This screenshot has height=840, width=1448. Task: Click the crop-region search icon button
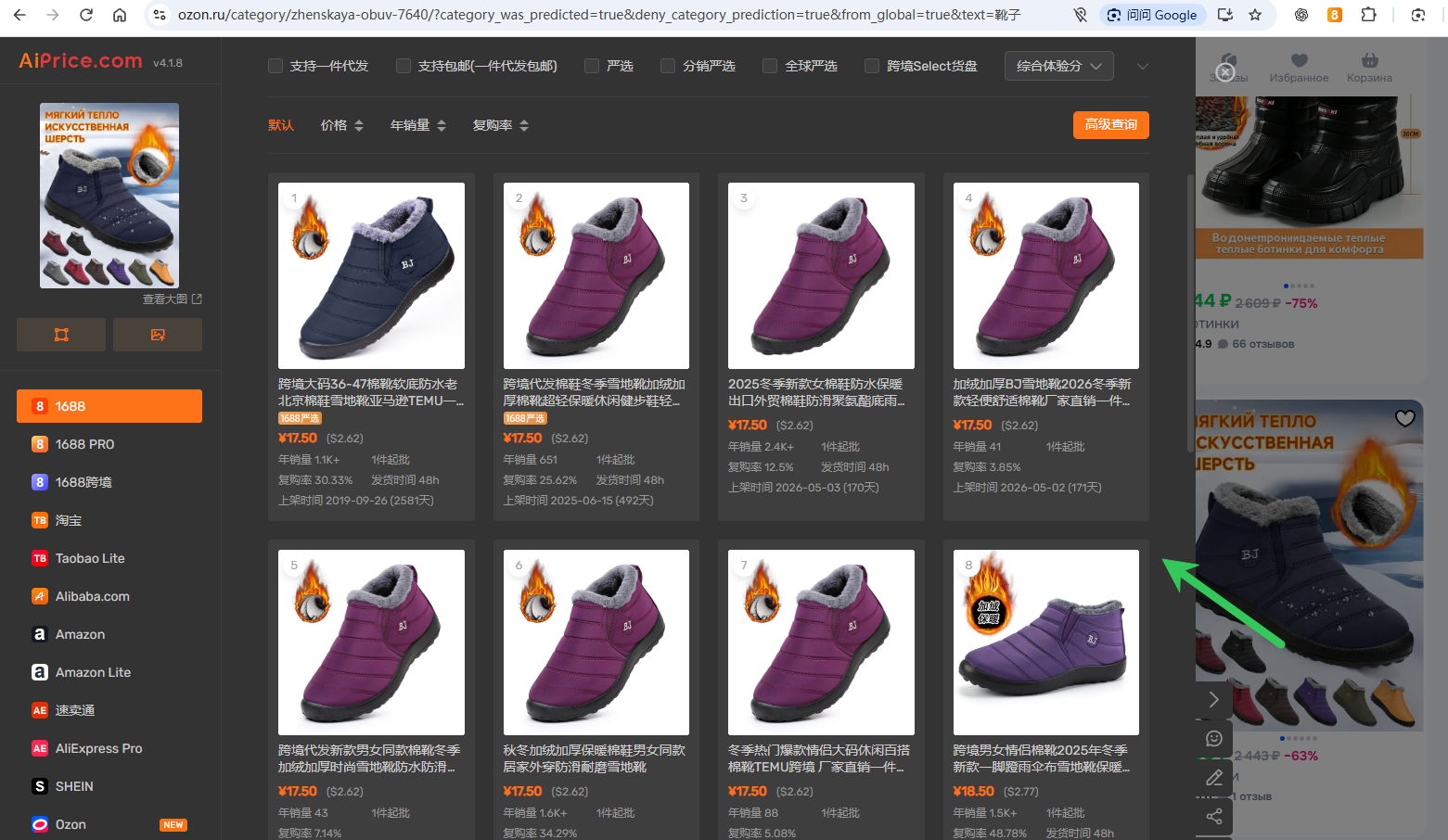click(61, 335)
